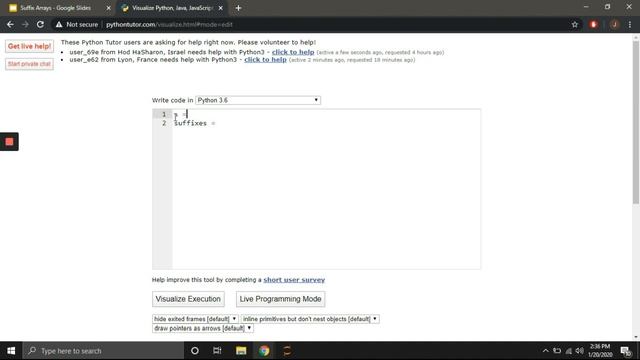Reload the page with the refresh icon
The image size is (640, 360).
click(40, 24)
